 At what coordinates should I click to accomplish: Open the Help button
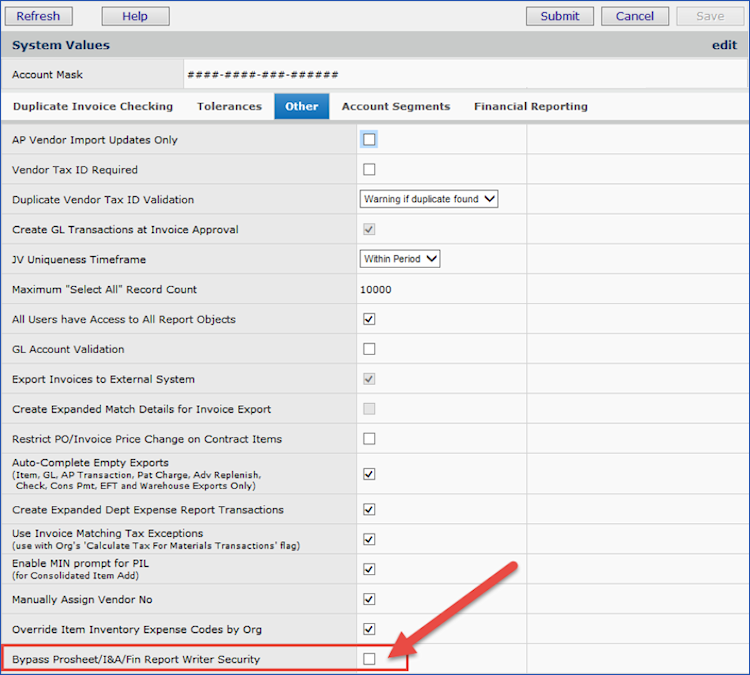[x=135, y=16]
